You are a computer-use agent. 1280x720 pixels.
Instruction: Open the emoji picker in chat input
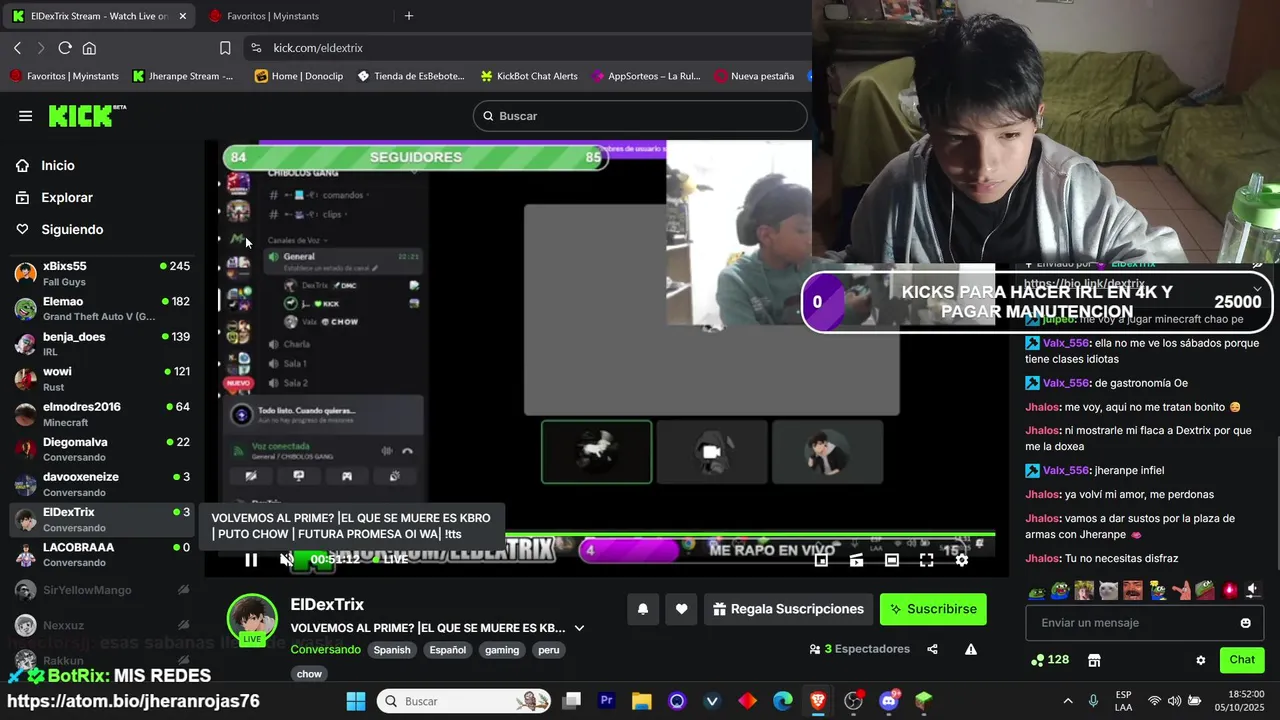pyautogui.click(x=1245, y=623)
